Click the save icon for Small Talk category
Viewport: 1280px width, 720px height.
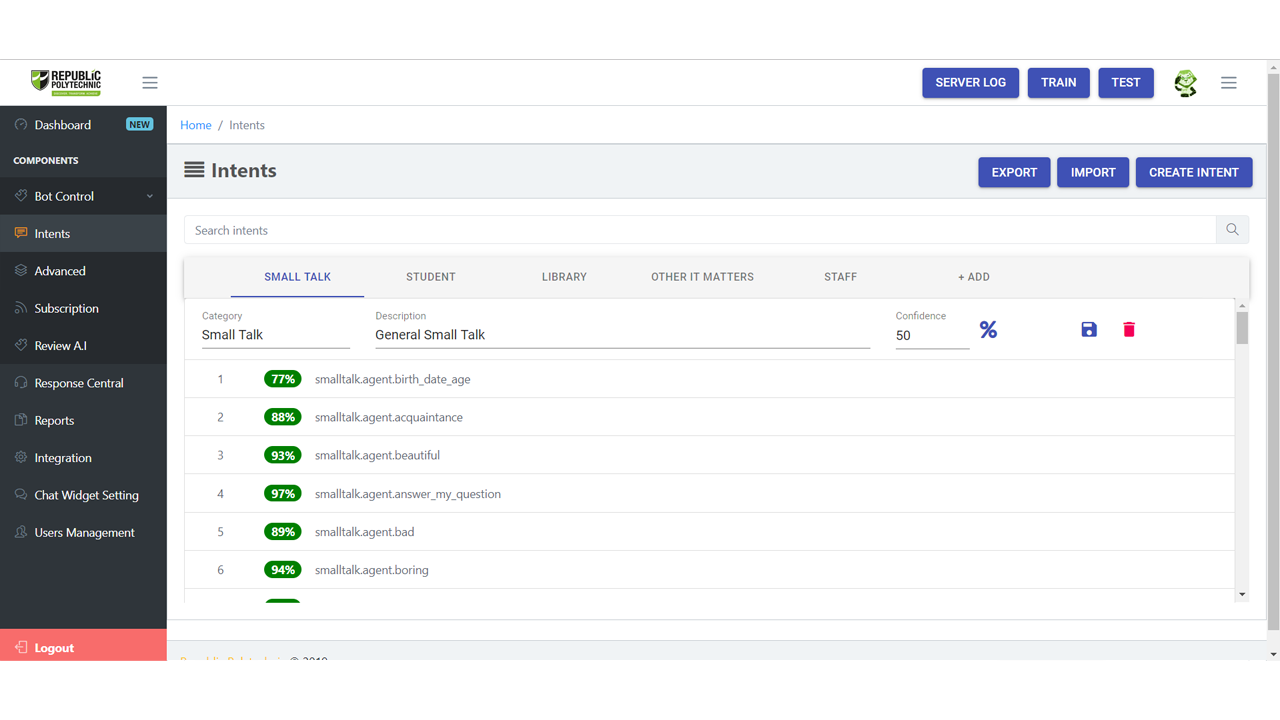pyautogui.click(x=1089, y=330)
